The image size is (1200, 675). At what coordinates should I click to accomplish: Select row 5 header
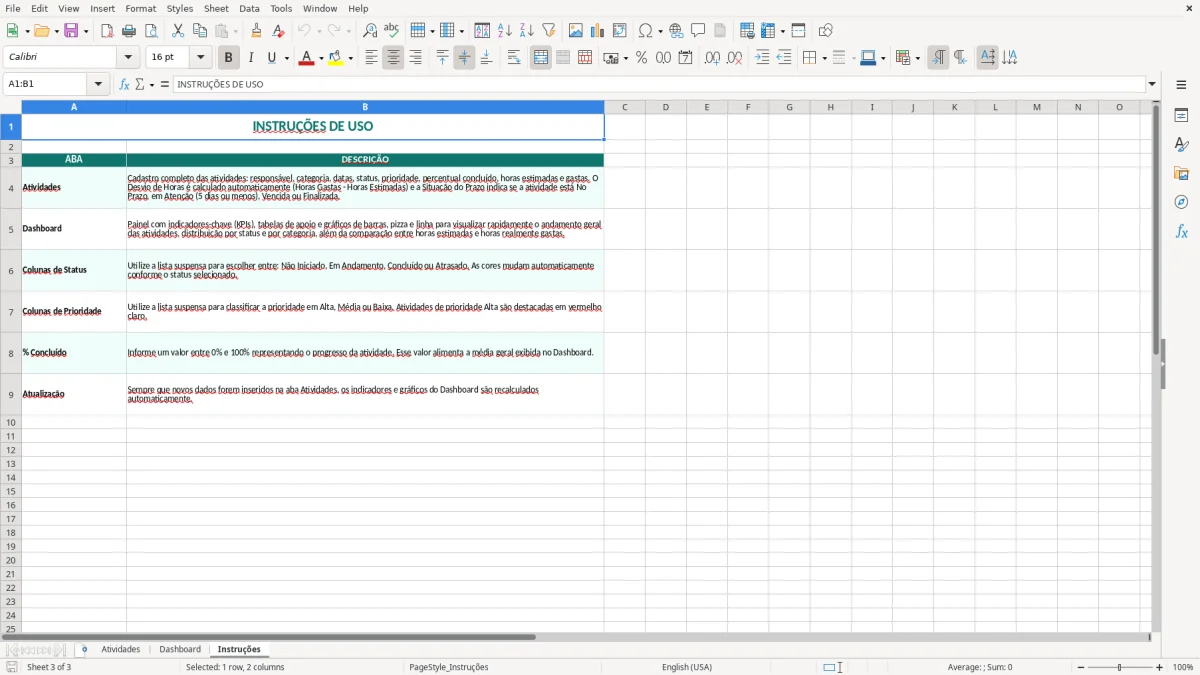point(11,229)
